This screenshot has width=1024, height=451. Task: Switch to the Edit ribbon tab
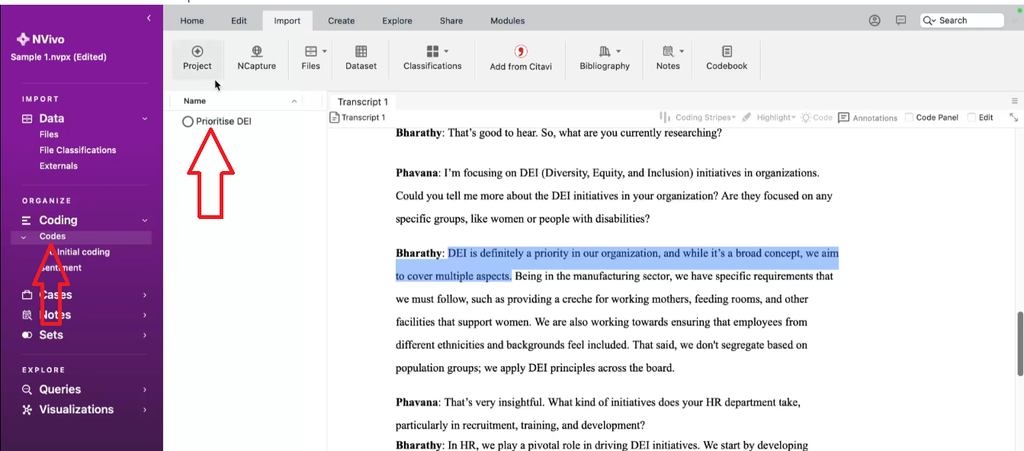(239, 21)
